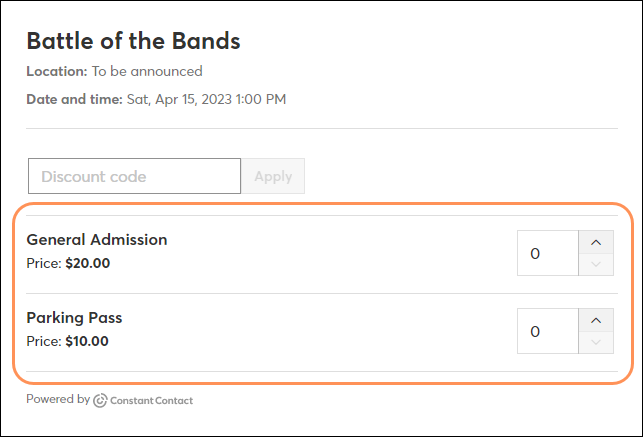
Task: Increase General Admission ticket quantity
Action: point(596,242)
